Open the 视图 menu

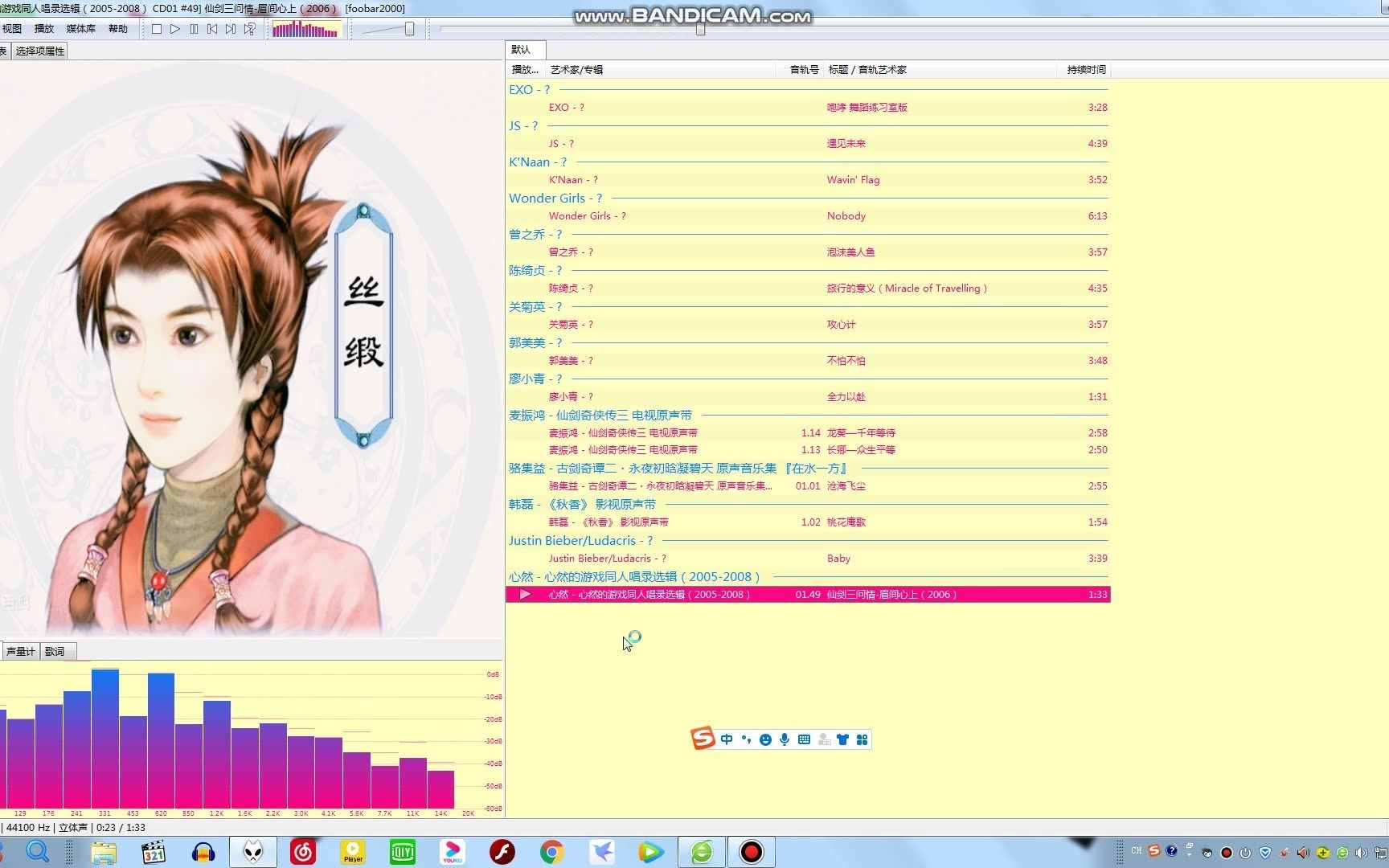tap(12, 29)
